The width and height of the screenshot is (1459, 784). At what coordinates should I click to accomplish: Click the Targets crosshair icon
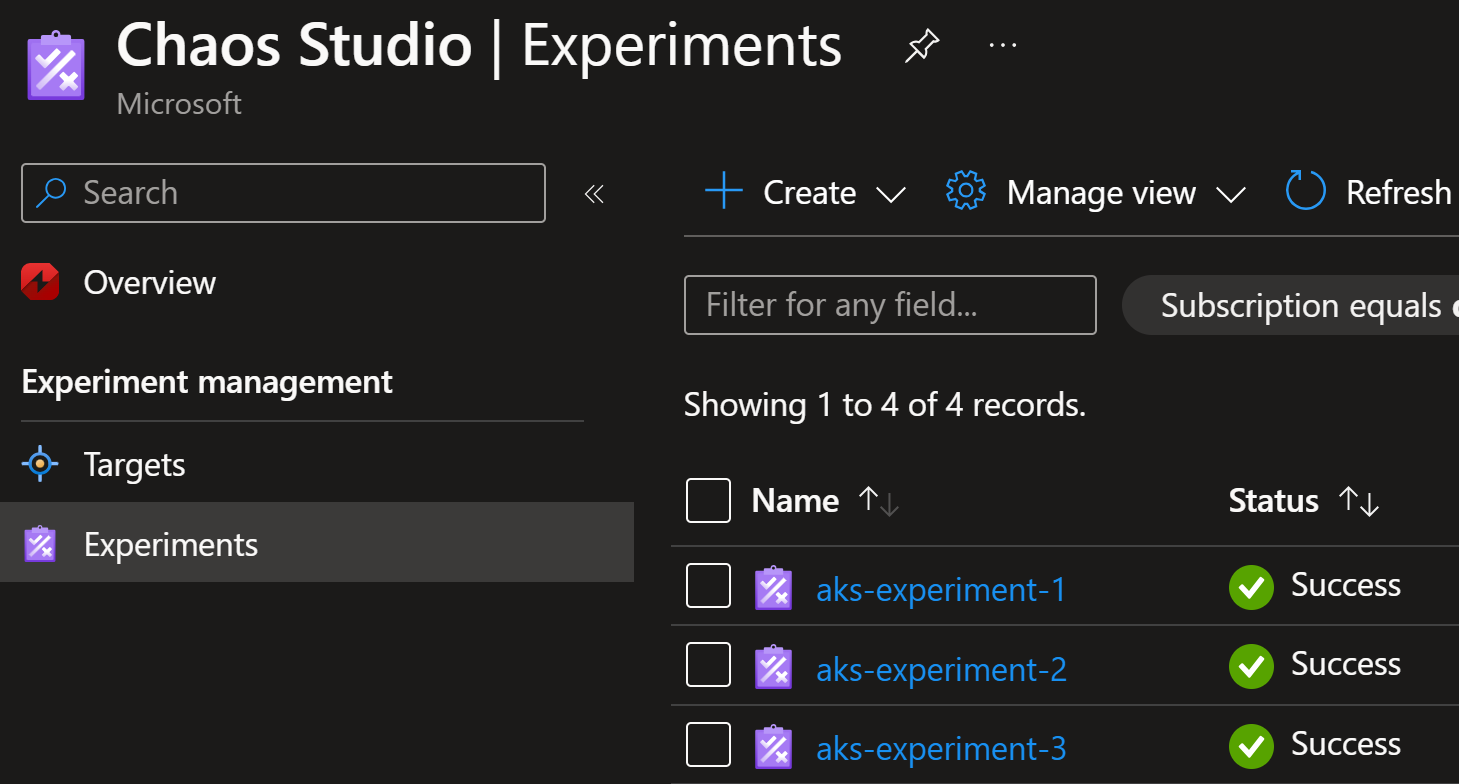(x=40, y=464)
